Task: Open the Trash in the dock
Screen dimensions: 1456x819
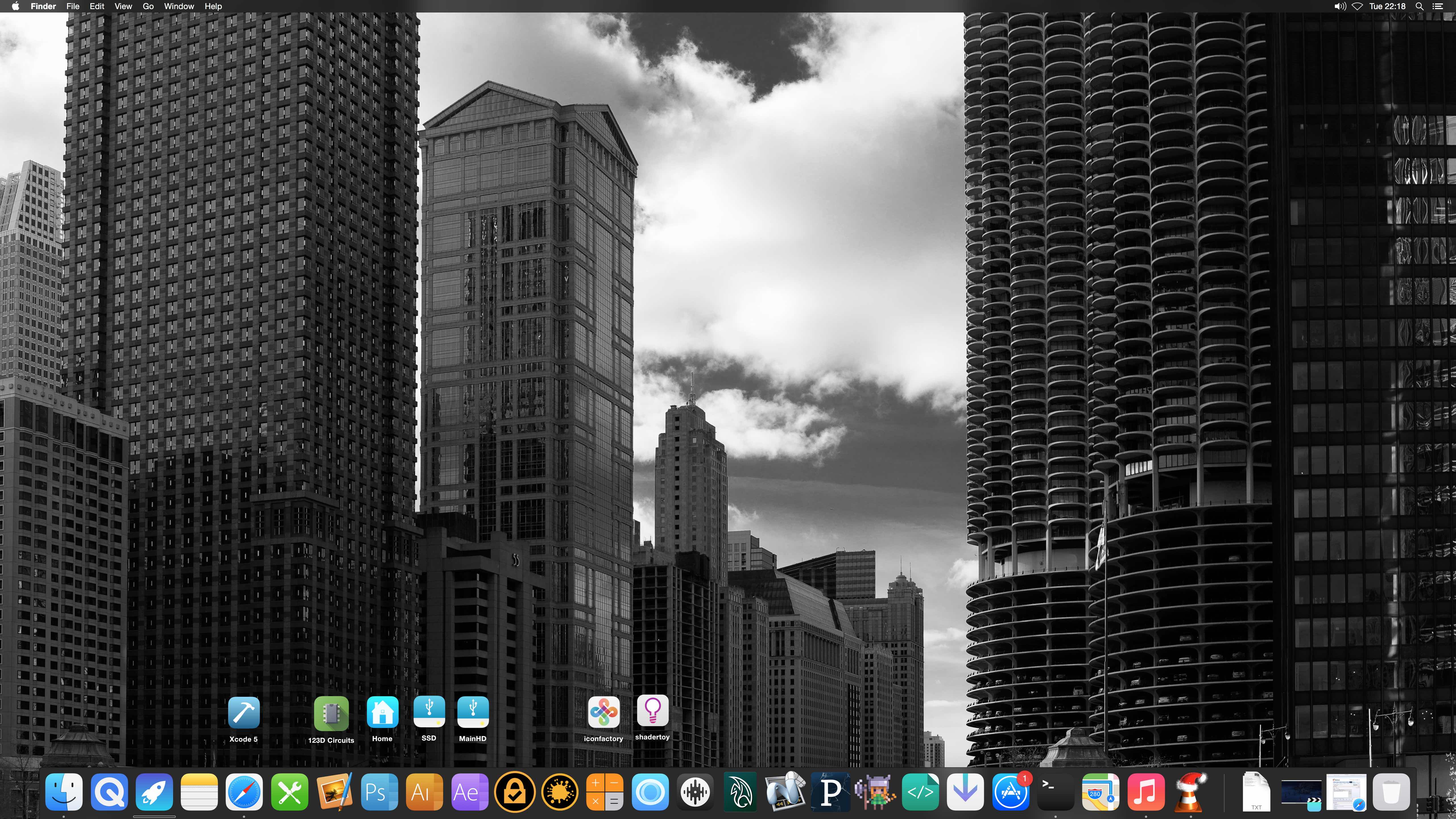Action: click(1391, 792)
